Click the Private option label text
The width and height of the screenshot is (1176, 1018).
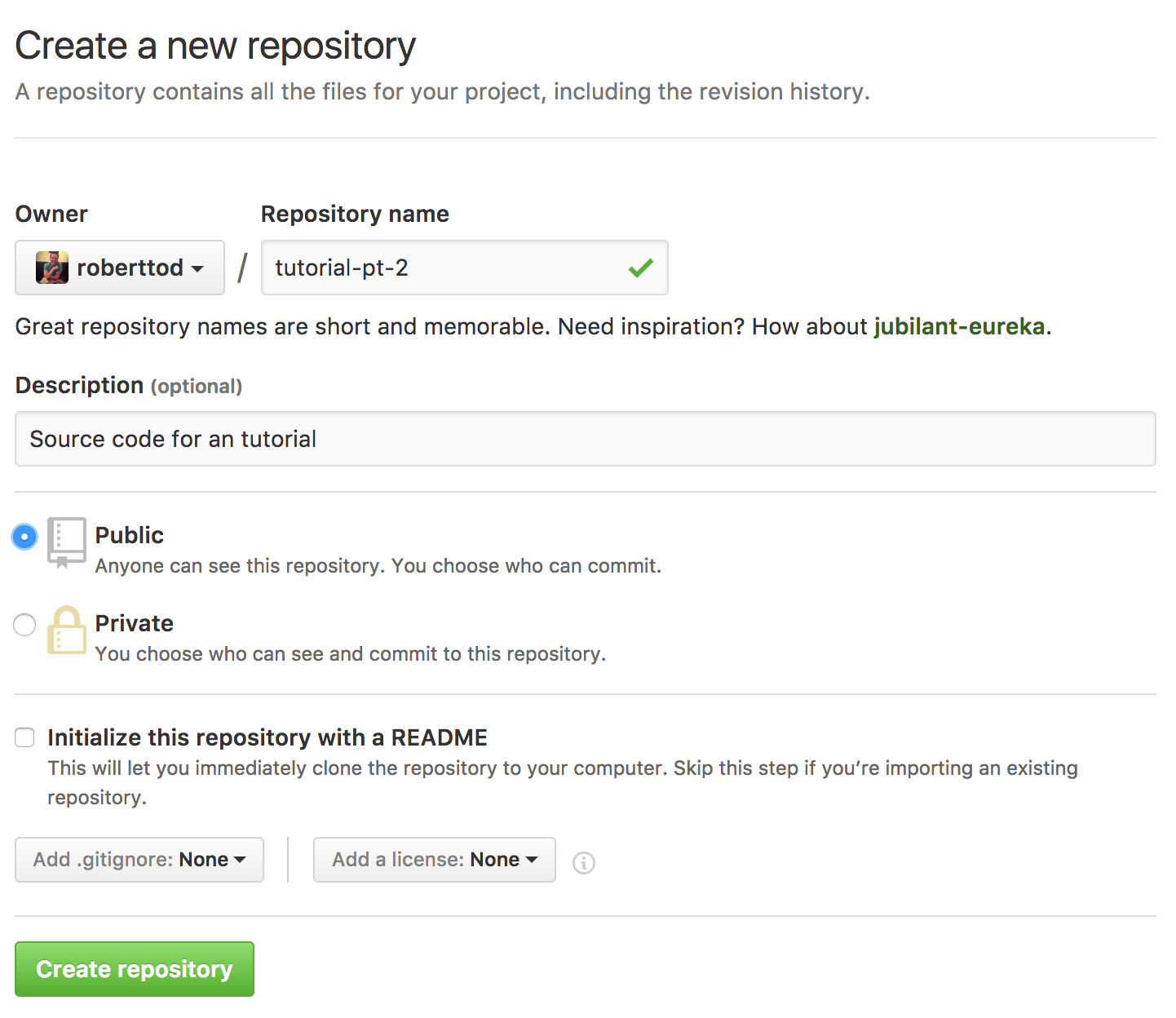(135, 623)
